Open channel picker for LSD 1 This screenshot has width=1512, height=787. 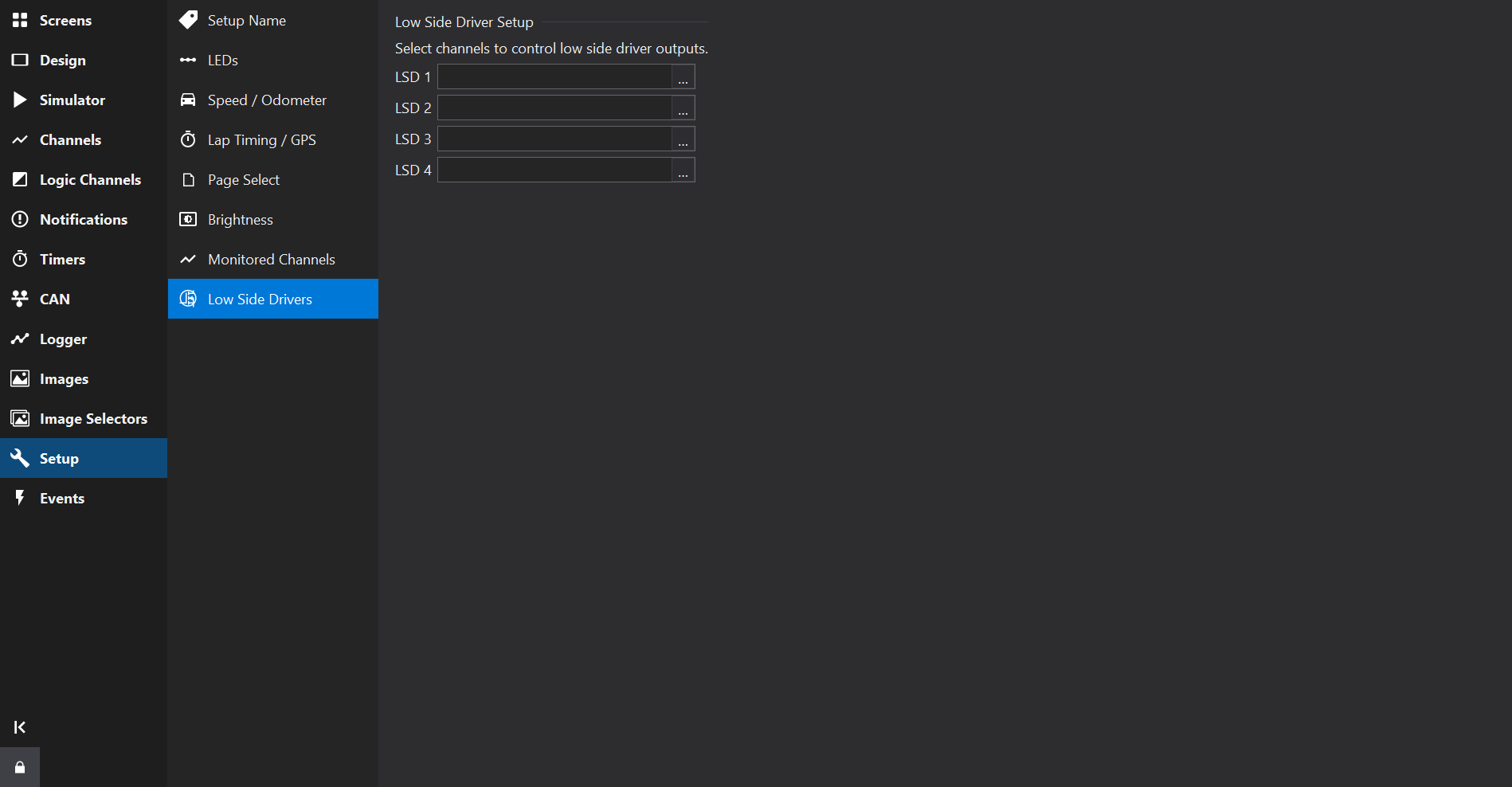pos(683,77)
